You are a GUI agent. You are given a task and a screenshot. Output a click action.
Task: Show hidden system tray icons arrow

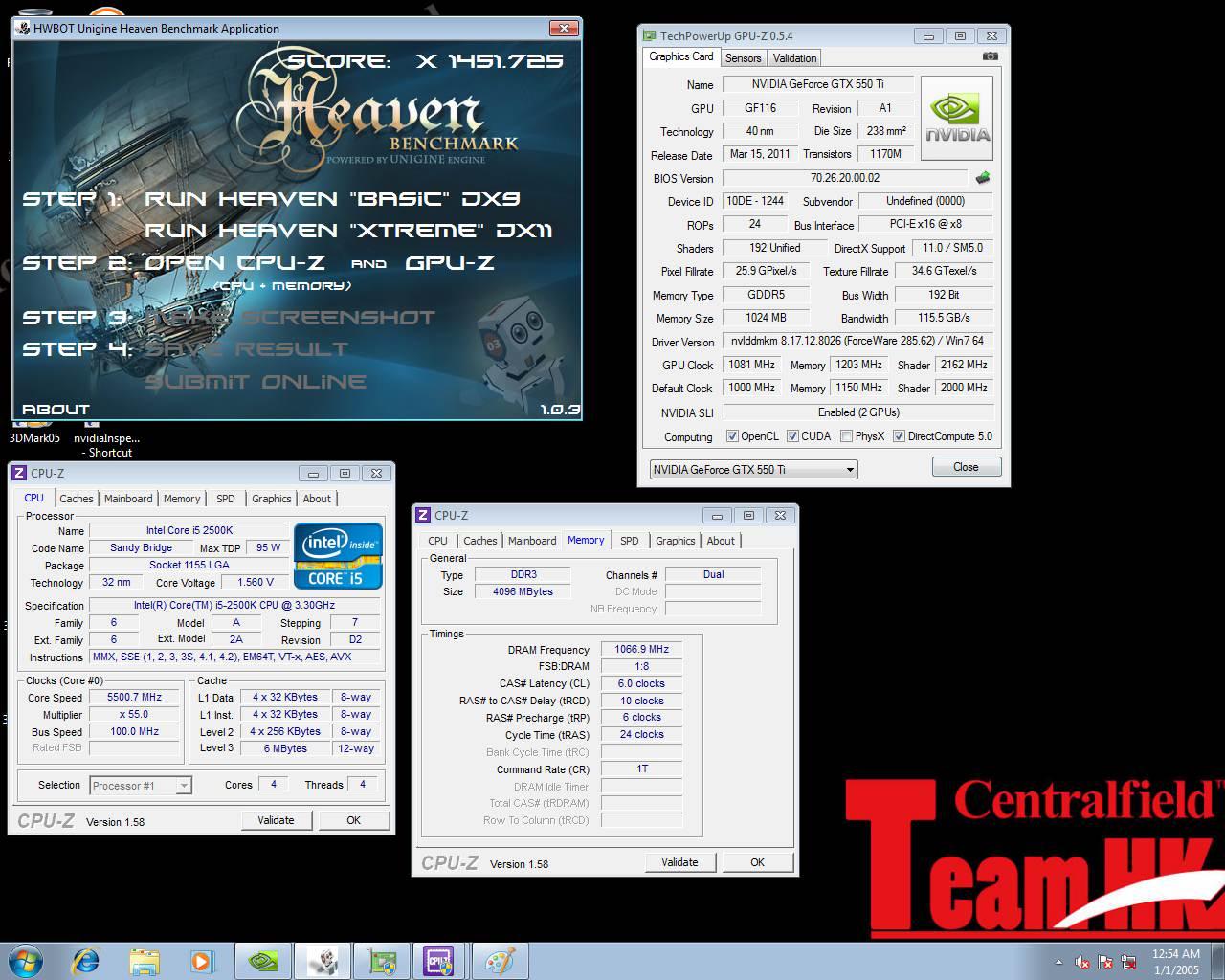(x=1058, y=962)
